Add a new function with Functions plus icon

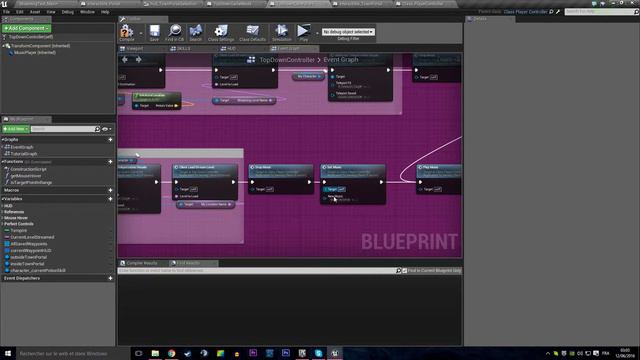(110, 162)
